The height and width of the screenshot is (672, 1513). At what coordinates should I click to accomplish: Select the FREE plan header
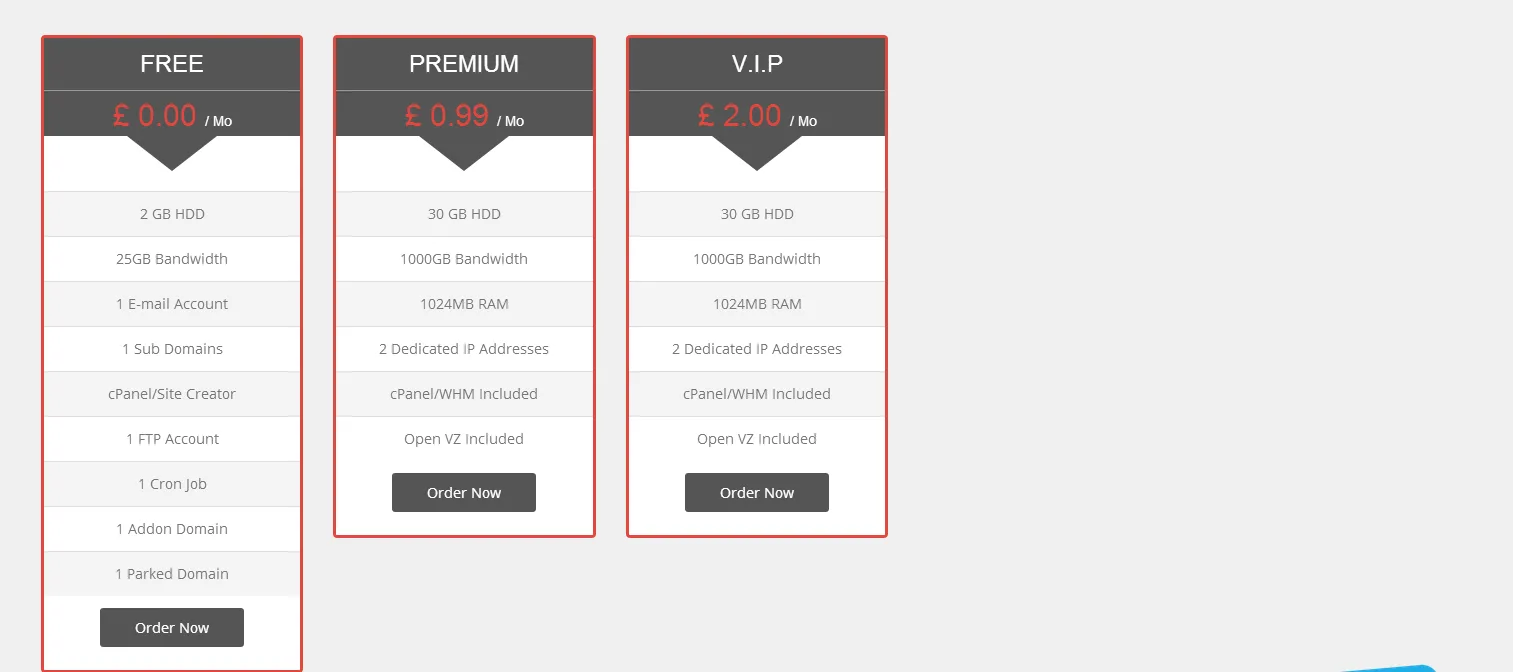tap(172, 64)
